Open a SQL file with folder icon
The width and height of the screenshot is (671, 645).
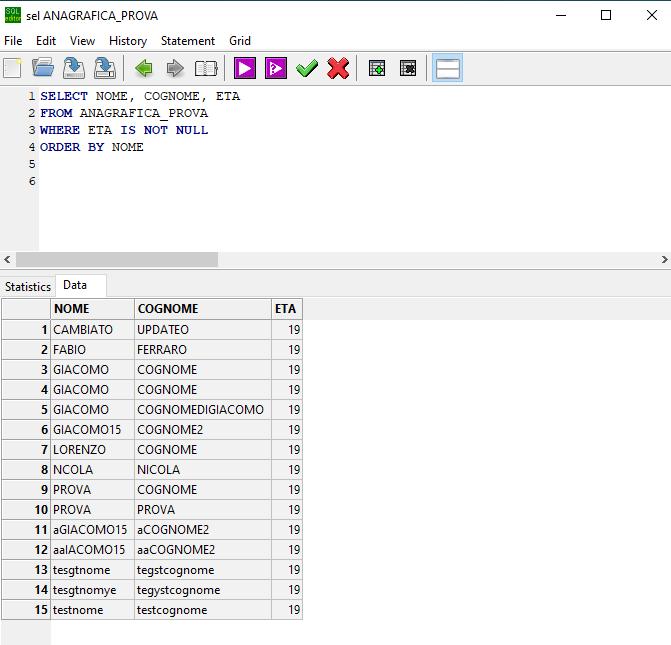(43, 68)
